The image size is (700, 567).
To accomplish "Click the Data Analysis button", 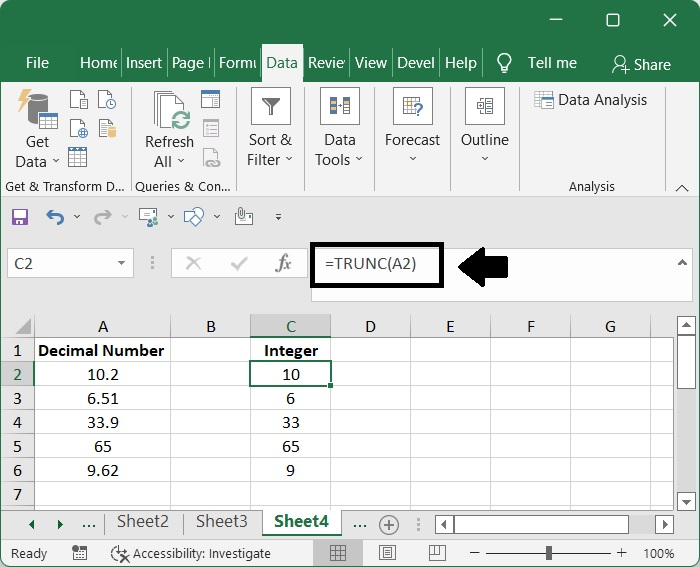I will point(590,100).
